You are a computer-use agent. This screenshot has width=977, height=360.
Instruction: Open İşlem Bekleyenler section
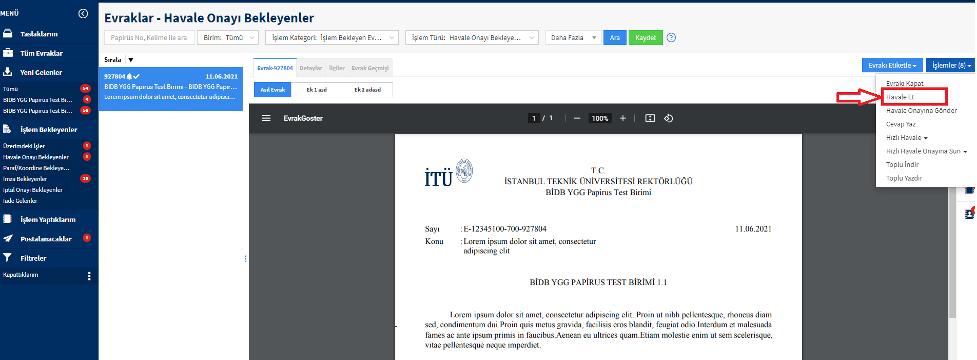pyautogui.click(x=49, y=130)
